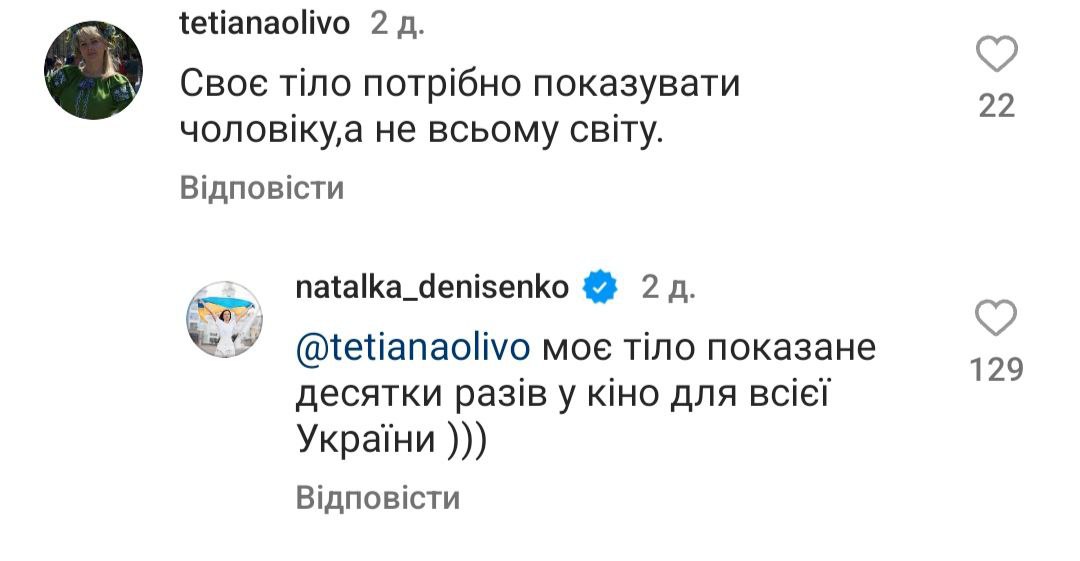View the 129 likes count

tap(997, 371)
